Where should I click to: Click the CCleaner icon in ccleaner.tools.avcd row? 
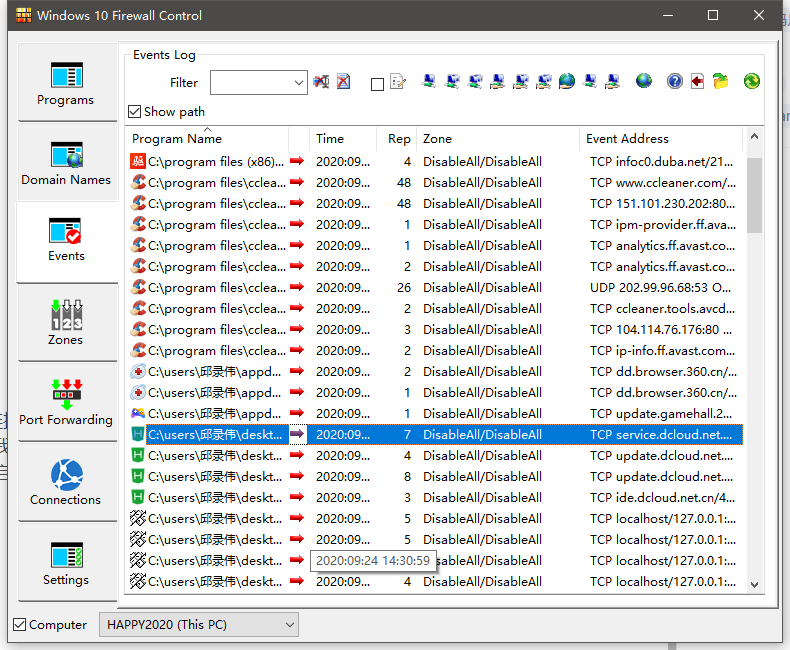click(x=138, y=308)
